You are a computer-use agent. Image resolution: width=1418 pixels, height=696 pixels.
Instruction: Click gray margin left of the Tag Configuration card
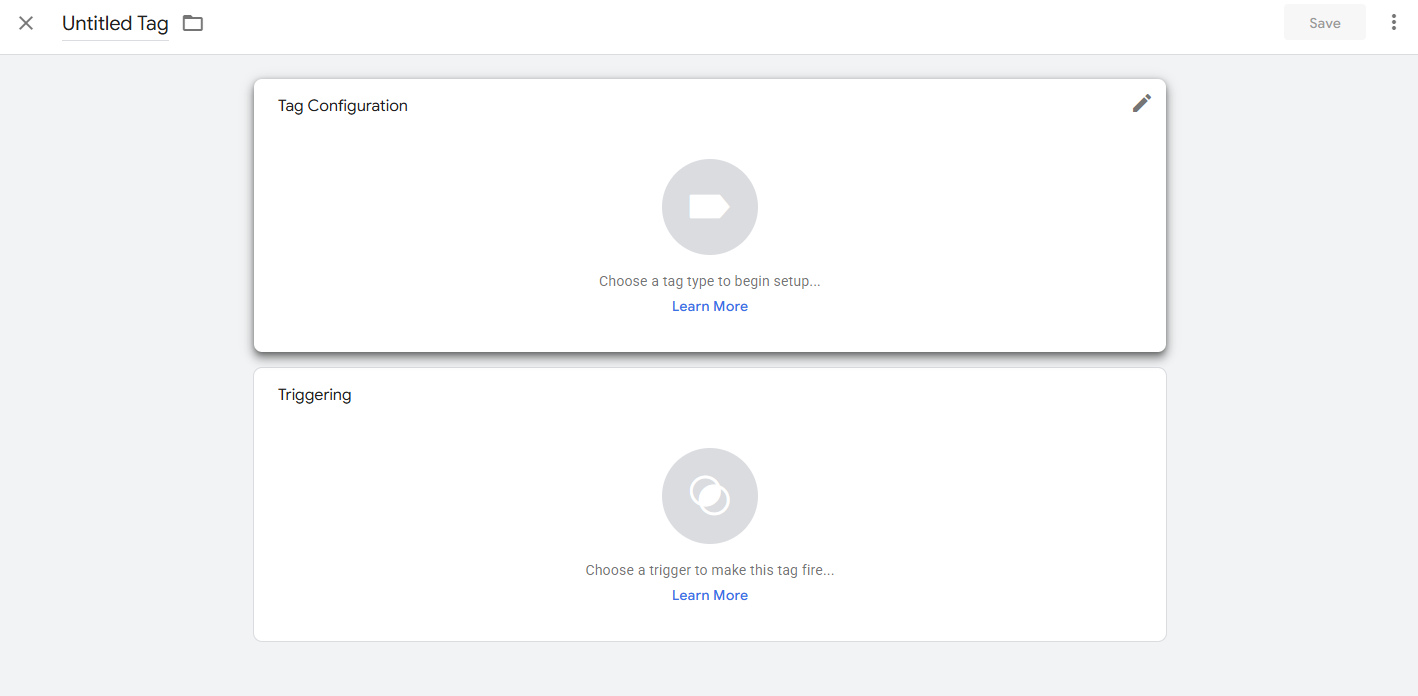(x=125, y=215)
